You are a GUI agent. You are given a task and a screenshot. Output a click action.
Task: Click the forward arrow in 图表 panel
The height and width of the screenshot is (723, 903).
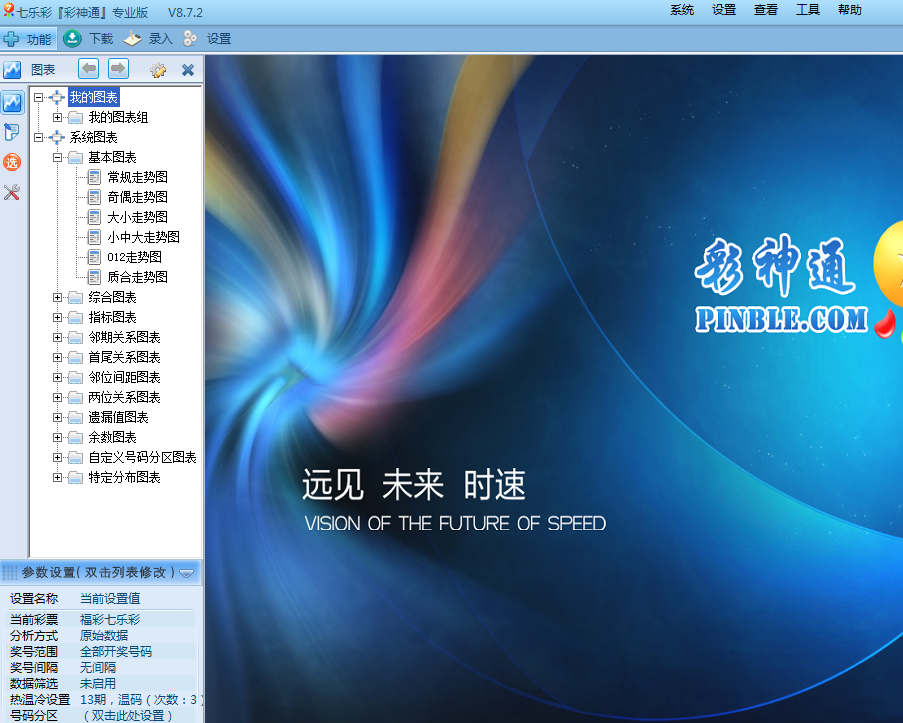(x=118, y=69)
